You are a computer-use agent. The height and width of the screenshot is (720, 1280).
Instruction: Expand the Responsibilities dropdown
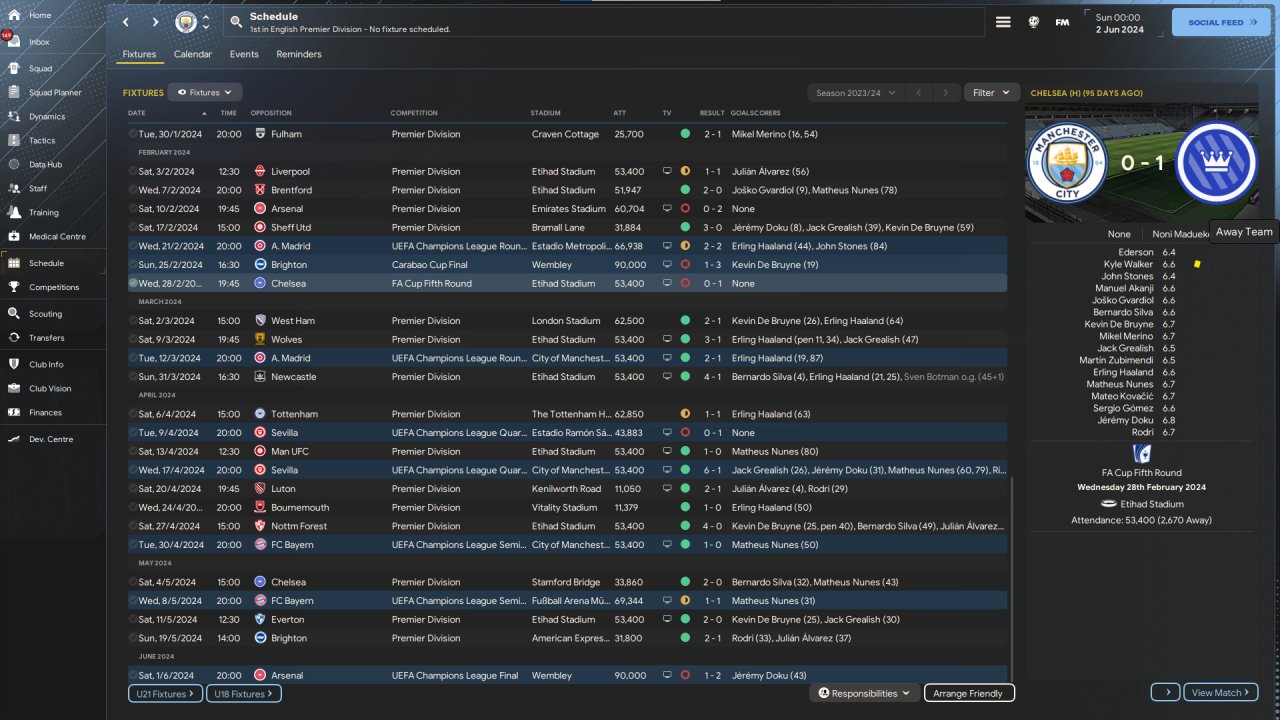[864, 693]
